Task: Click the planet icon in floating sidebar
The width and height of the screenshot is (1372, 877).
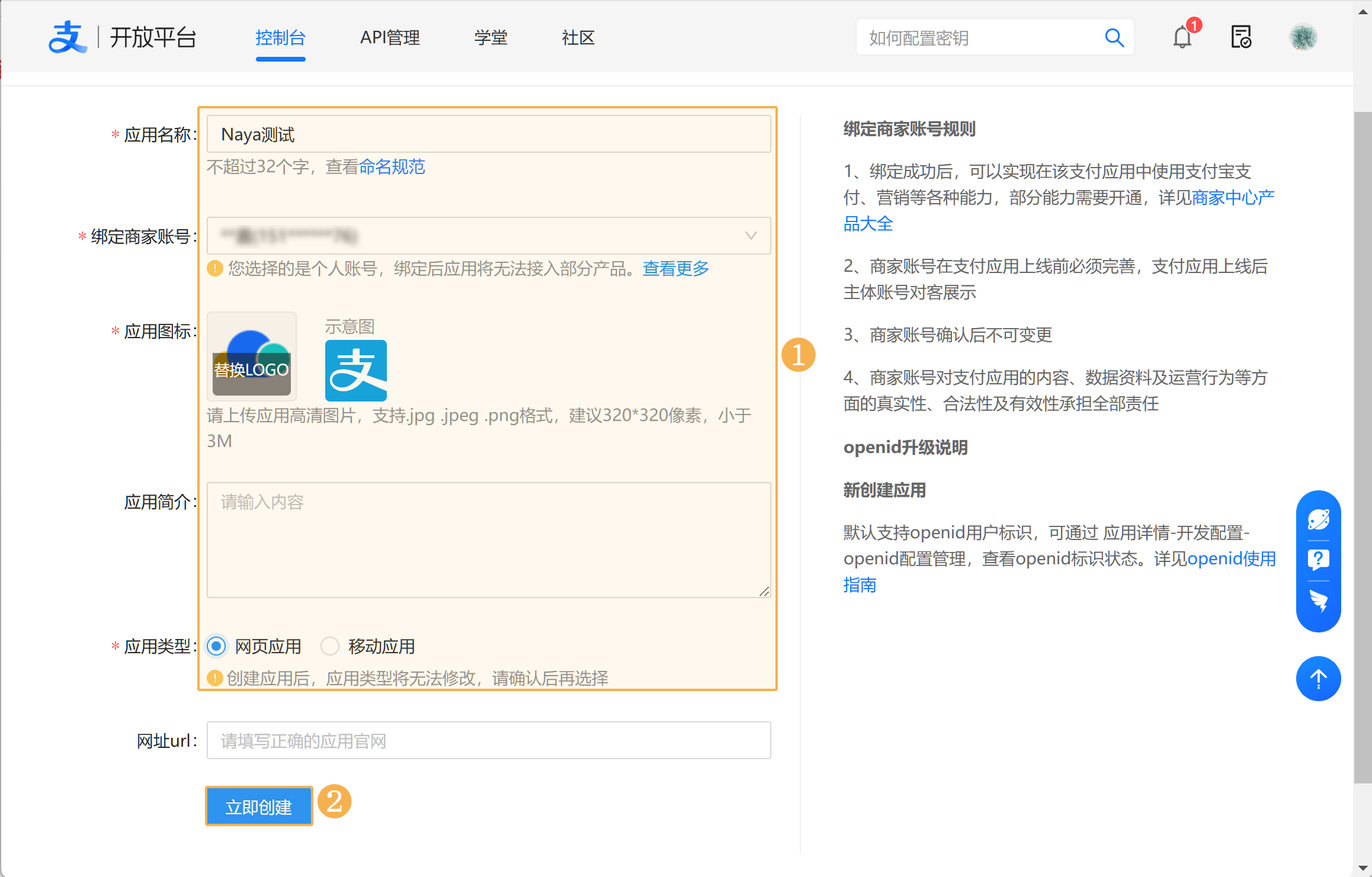Action: (x=1318, y=519)
